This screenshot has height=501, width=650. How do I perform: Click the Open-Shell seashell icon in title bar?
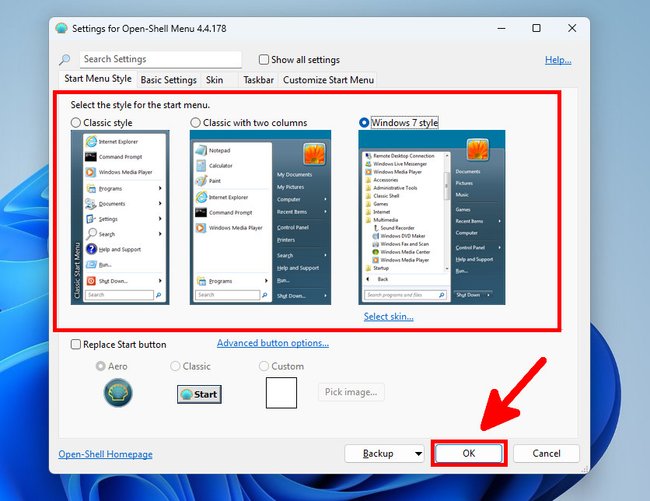61,28
